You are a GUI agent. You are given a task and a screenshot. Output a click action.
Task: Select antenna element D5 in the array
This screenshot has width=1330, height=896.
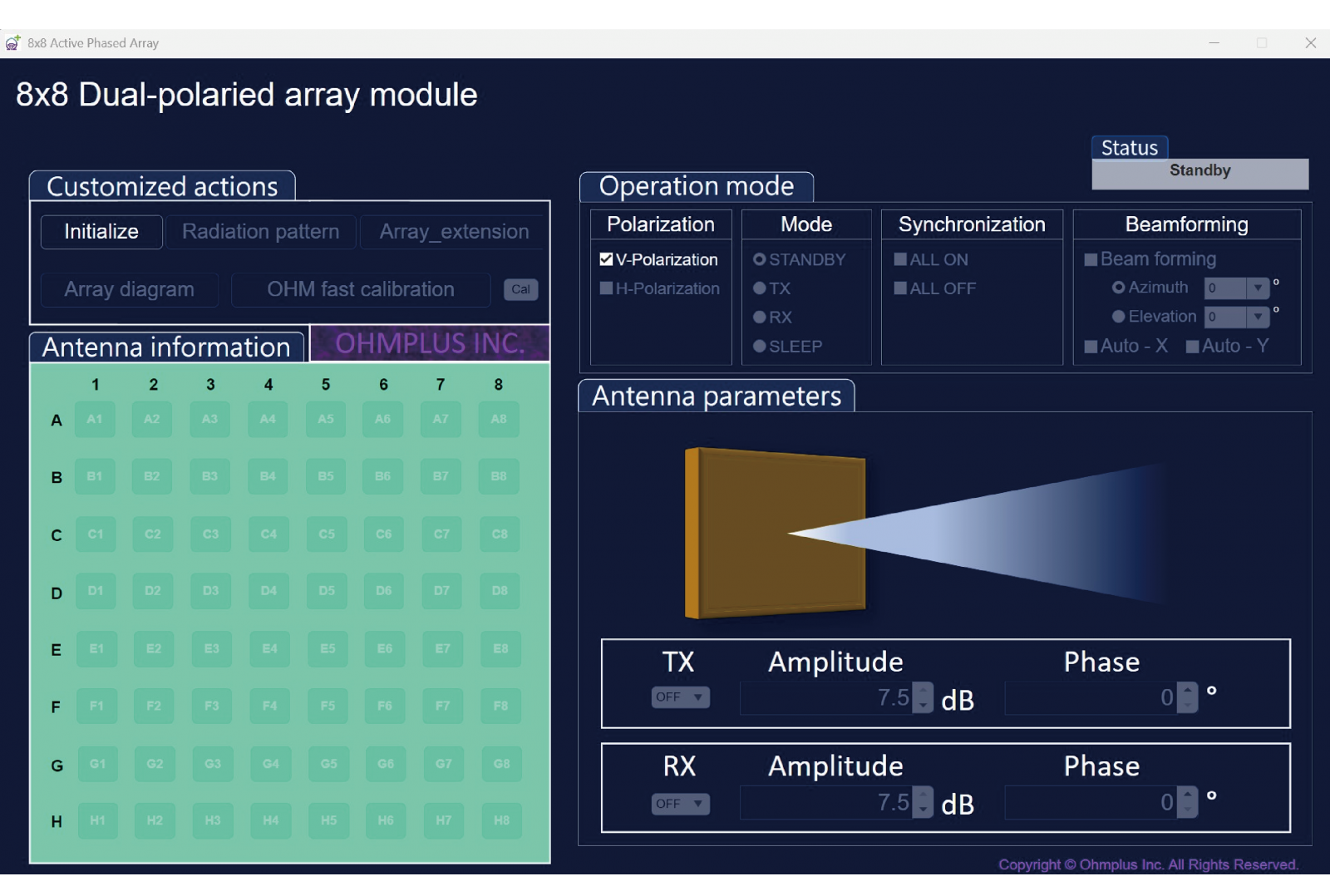327,591
